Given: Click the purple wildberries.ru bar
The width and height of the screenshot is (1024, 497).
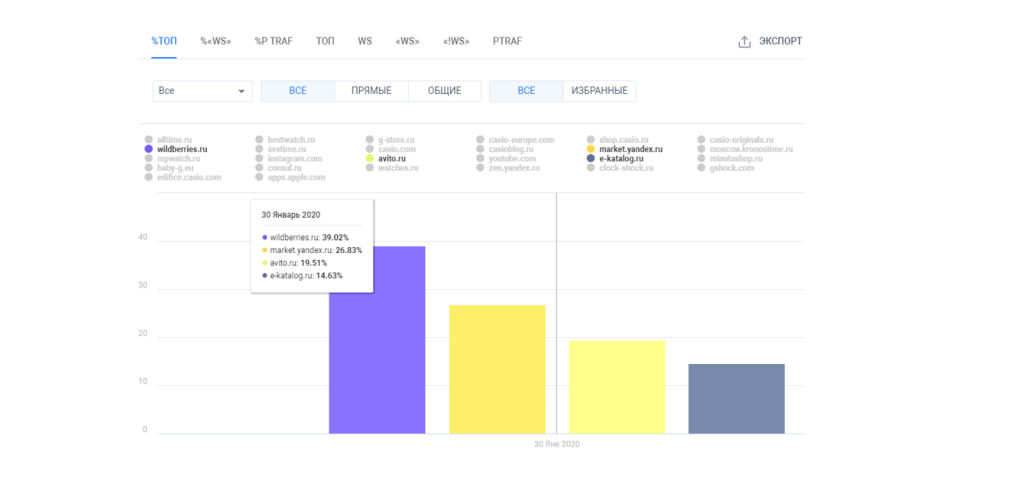Looking at the screenshot, I should tap(377, 340).
